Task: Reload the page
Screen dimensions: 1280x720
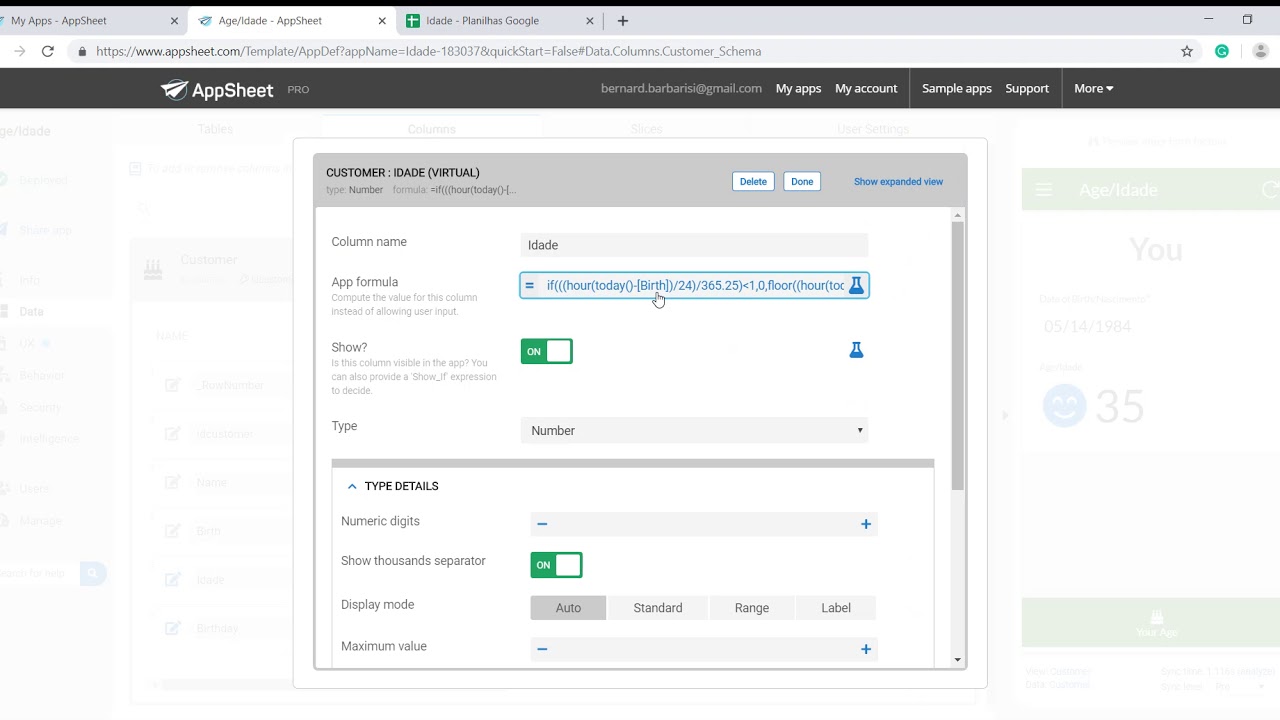Action: click(47, 51)
